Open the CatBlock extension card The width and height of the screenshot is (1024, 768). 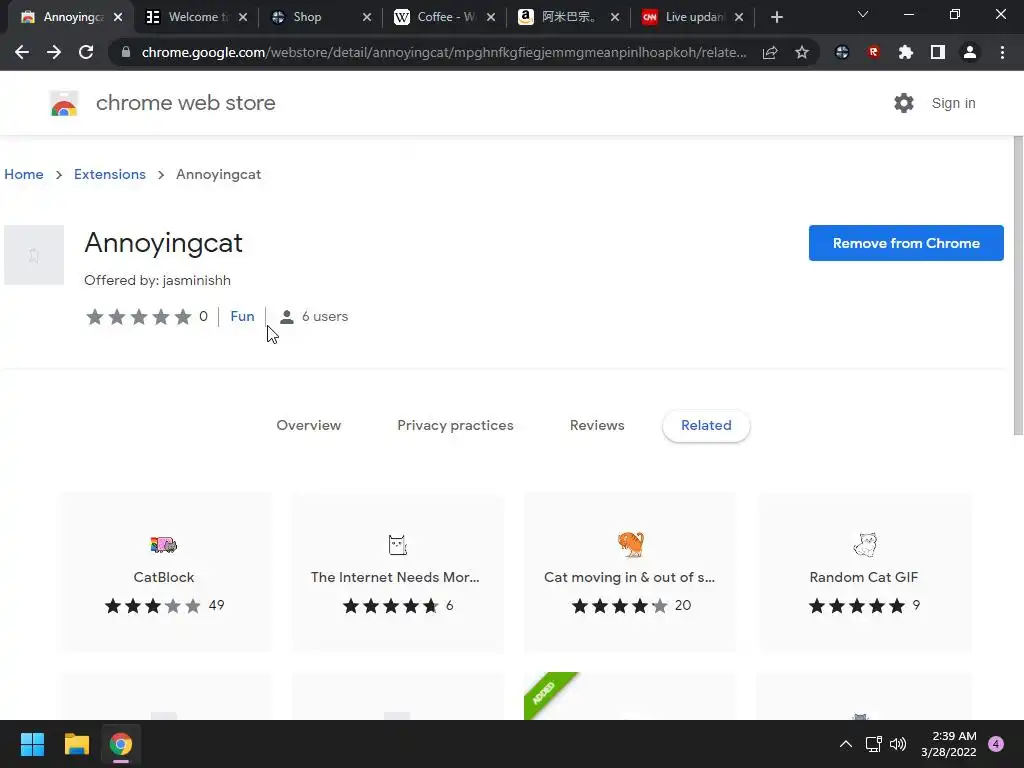pyautogui.click(x=166, y=572)
